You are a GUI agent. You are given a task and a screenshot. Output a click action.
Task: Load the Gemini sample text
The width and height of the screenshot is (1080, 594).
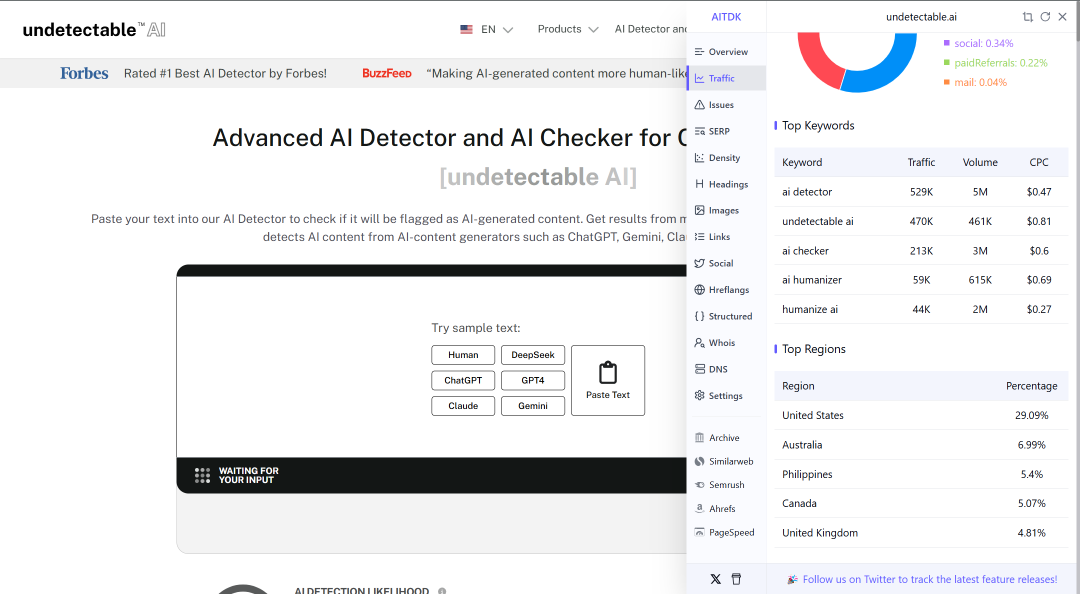(533, 406)
